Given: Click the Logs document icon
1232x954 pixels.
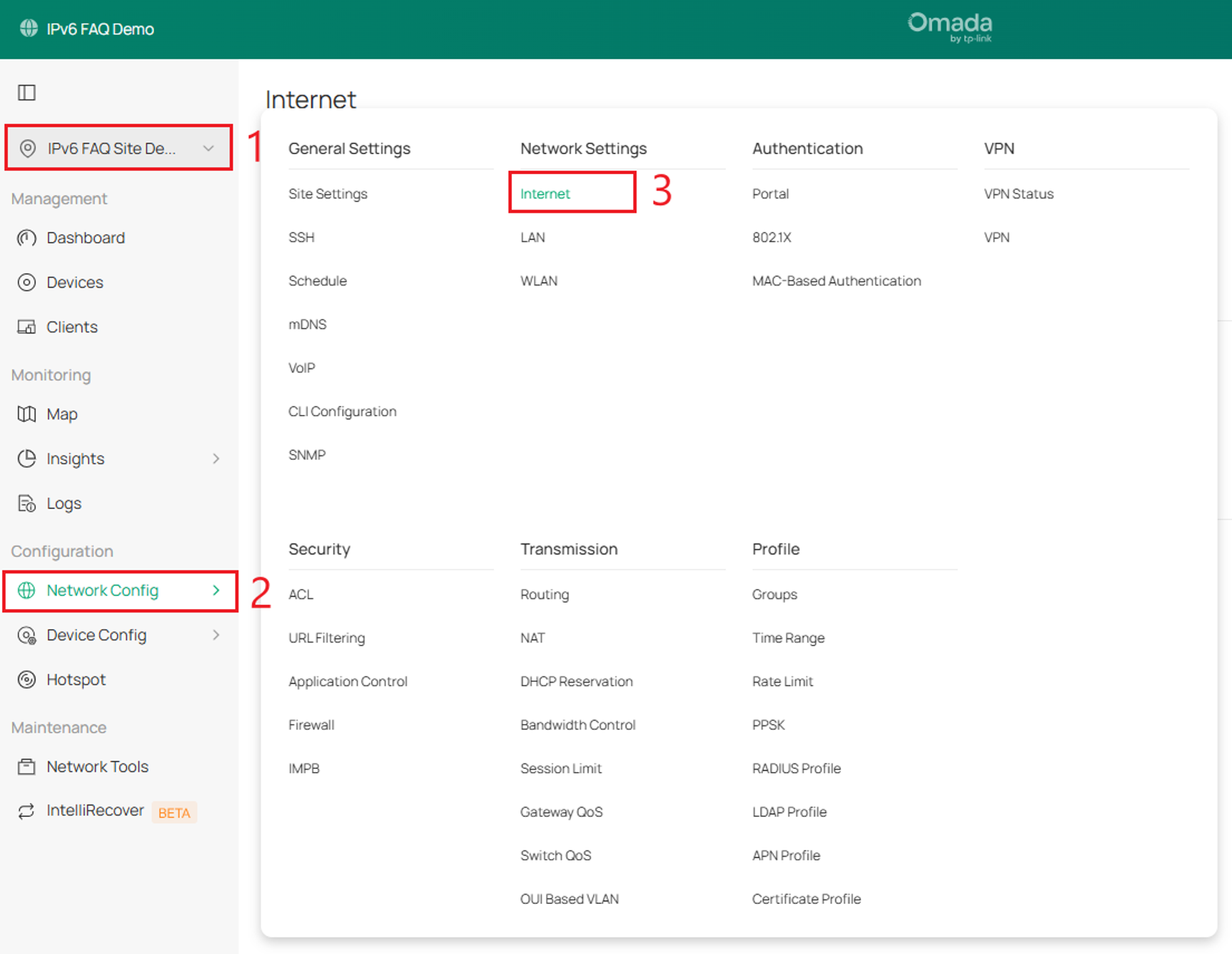Looking at the screenshot, I should tap(26, 503).
